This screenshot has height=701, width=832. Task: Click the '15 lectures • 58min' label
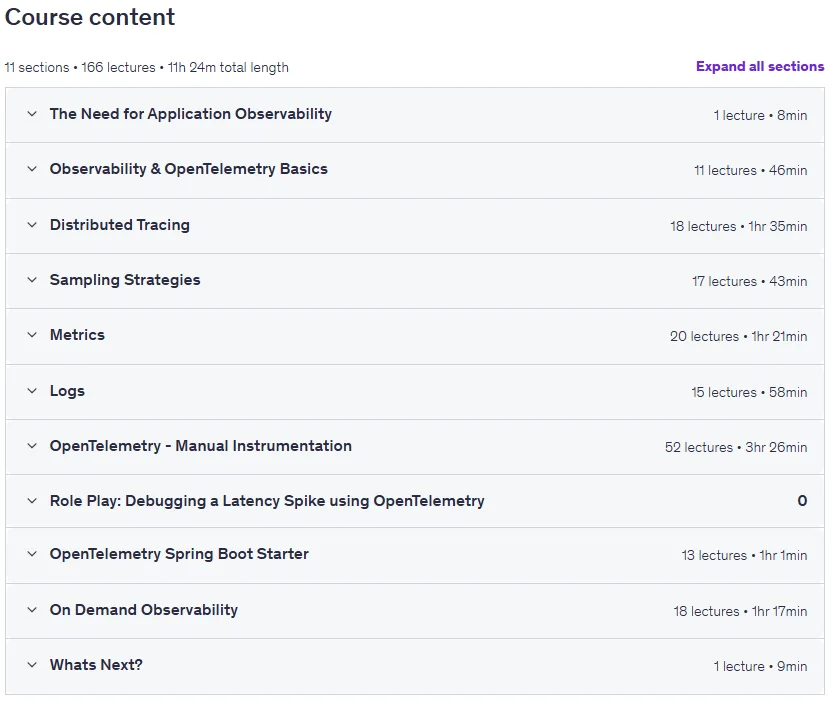[749, 392]
